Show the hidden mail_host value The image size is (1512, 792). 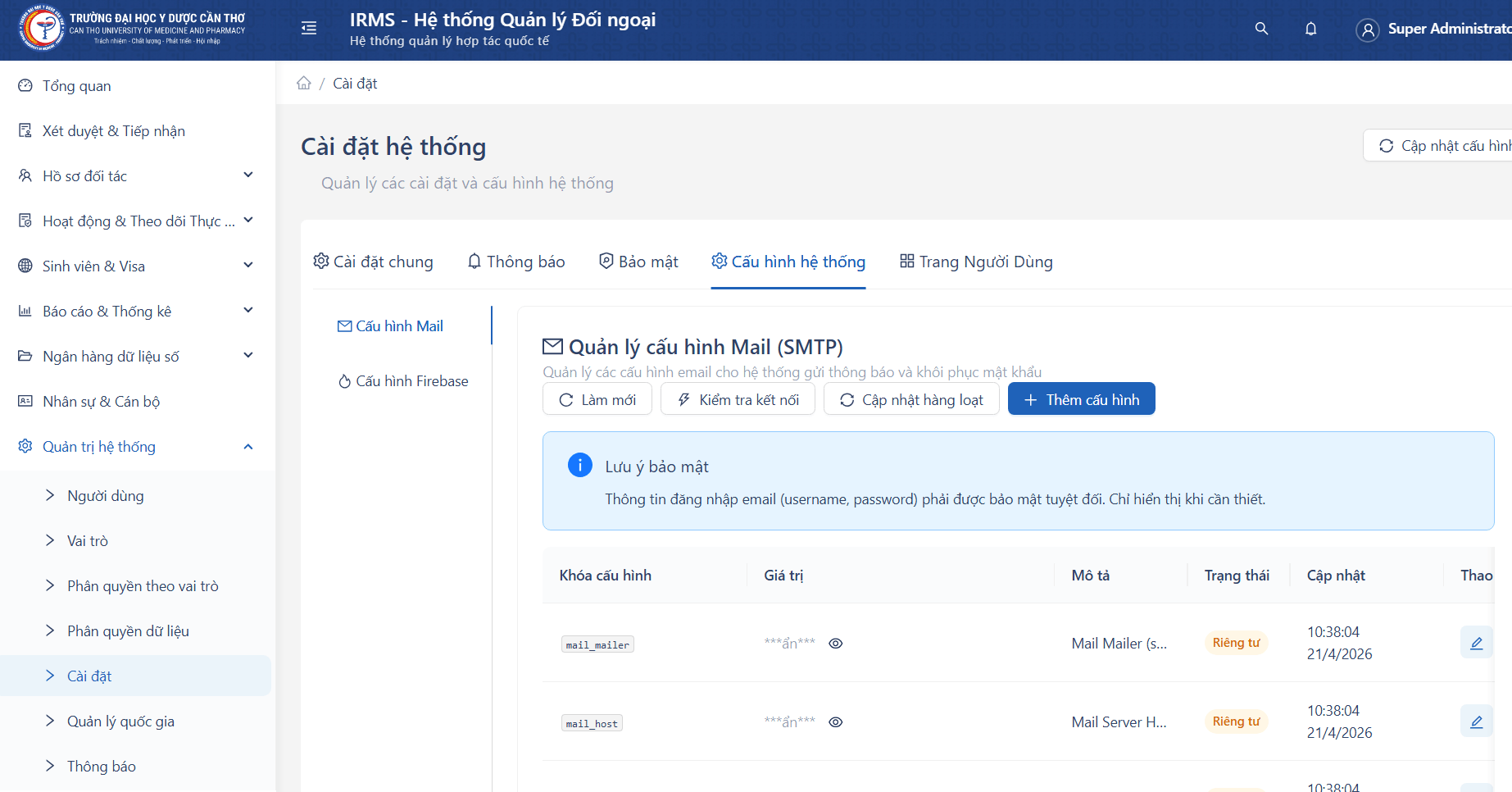pos(835,722)
